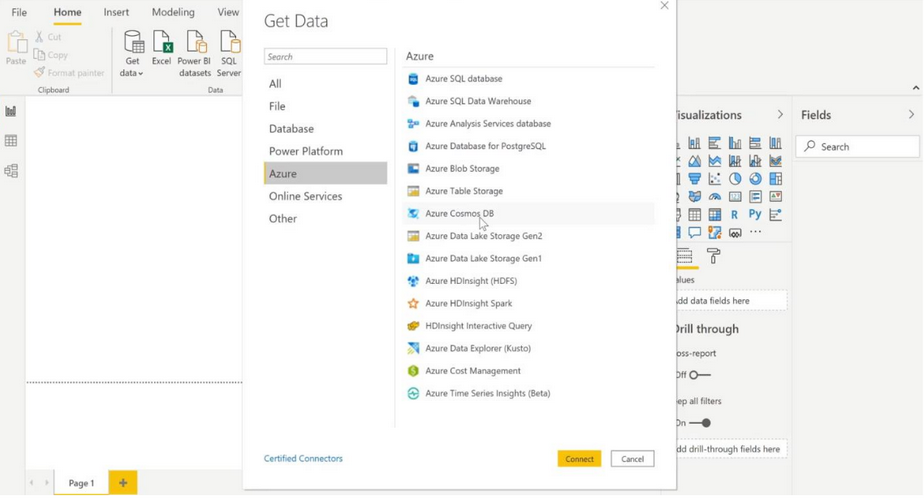Select the multi-row card visualization
This screenshot has height=498, width=924.
[755, 197]
